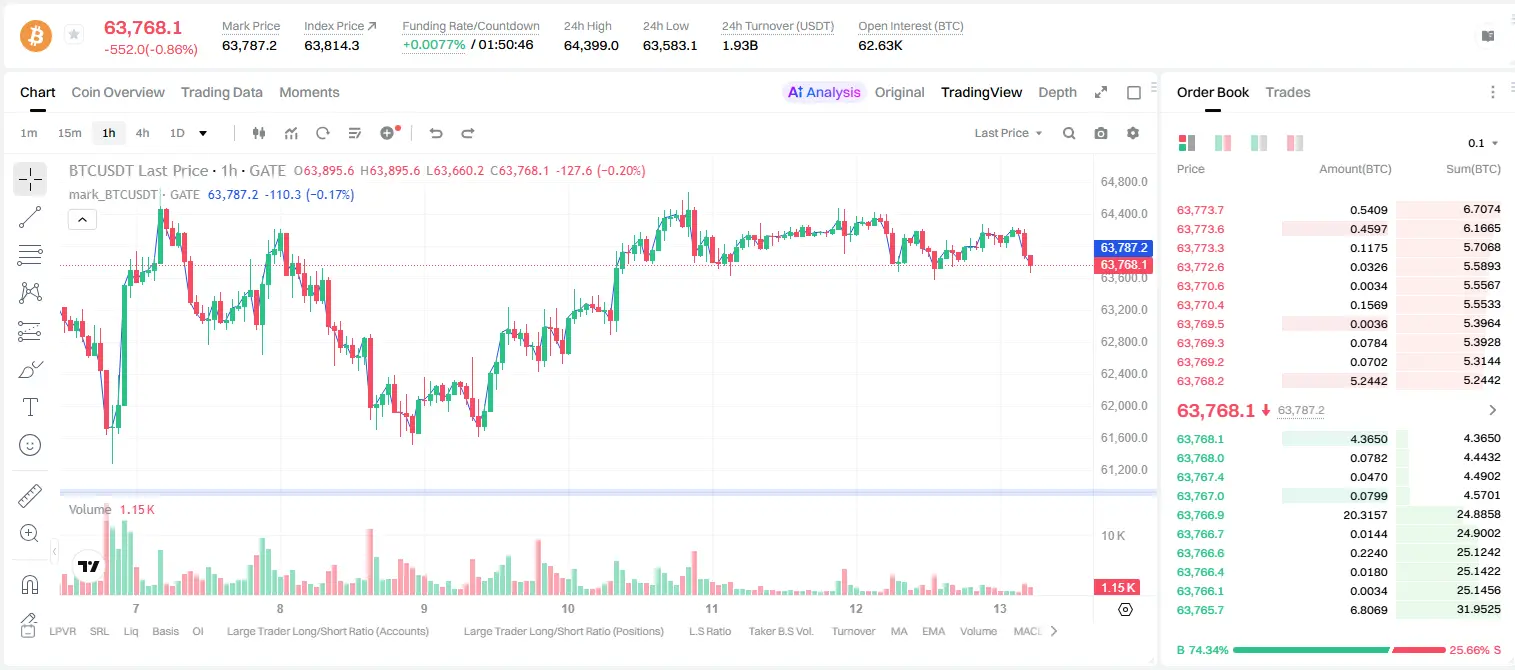The image size is (1515, 670).
Task: Open the candlestick chart type icon
Action: click(x=260, y=133)
